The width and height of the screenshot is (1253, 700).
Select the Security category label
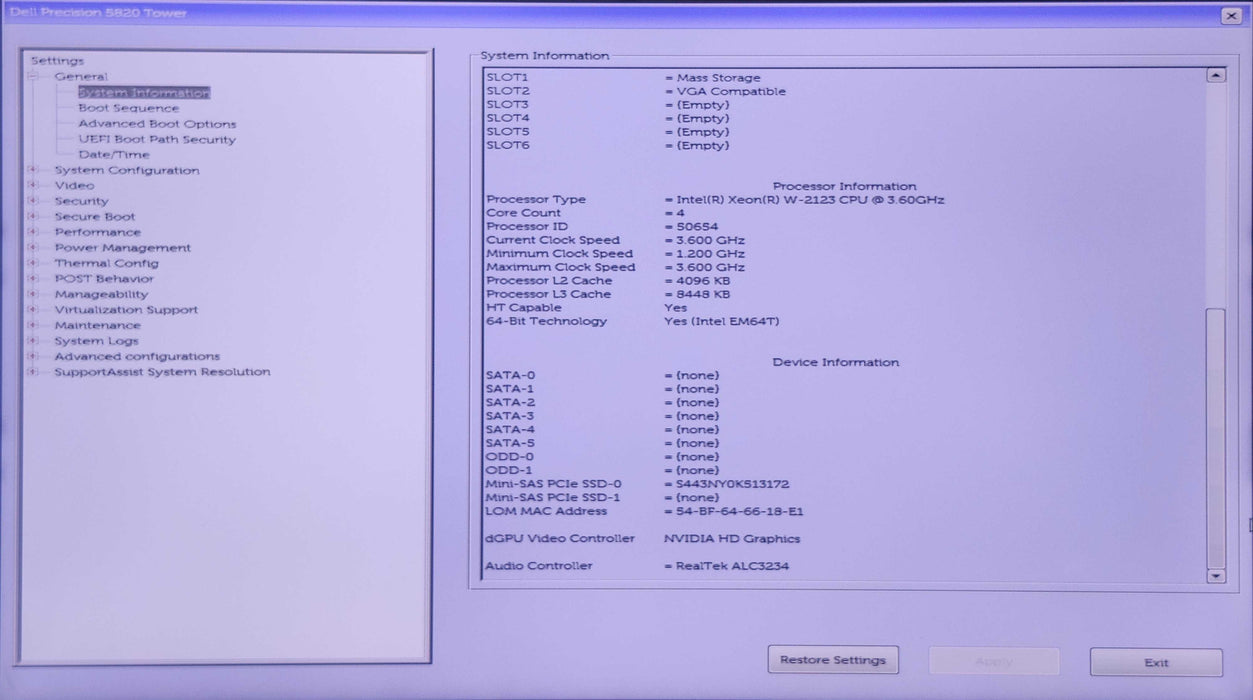tap(81, 201)
